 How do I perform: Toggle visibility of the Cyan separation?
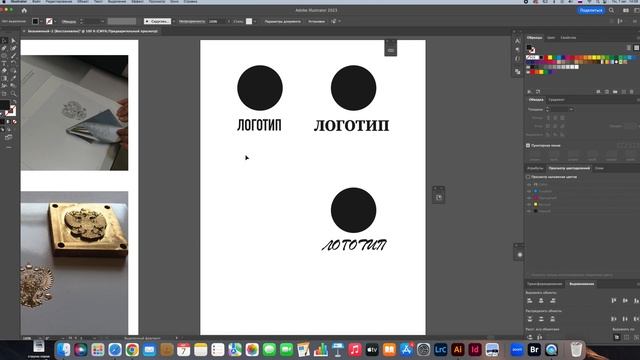tap(529, 191)
